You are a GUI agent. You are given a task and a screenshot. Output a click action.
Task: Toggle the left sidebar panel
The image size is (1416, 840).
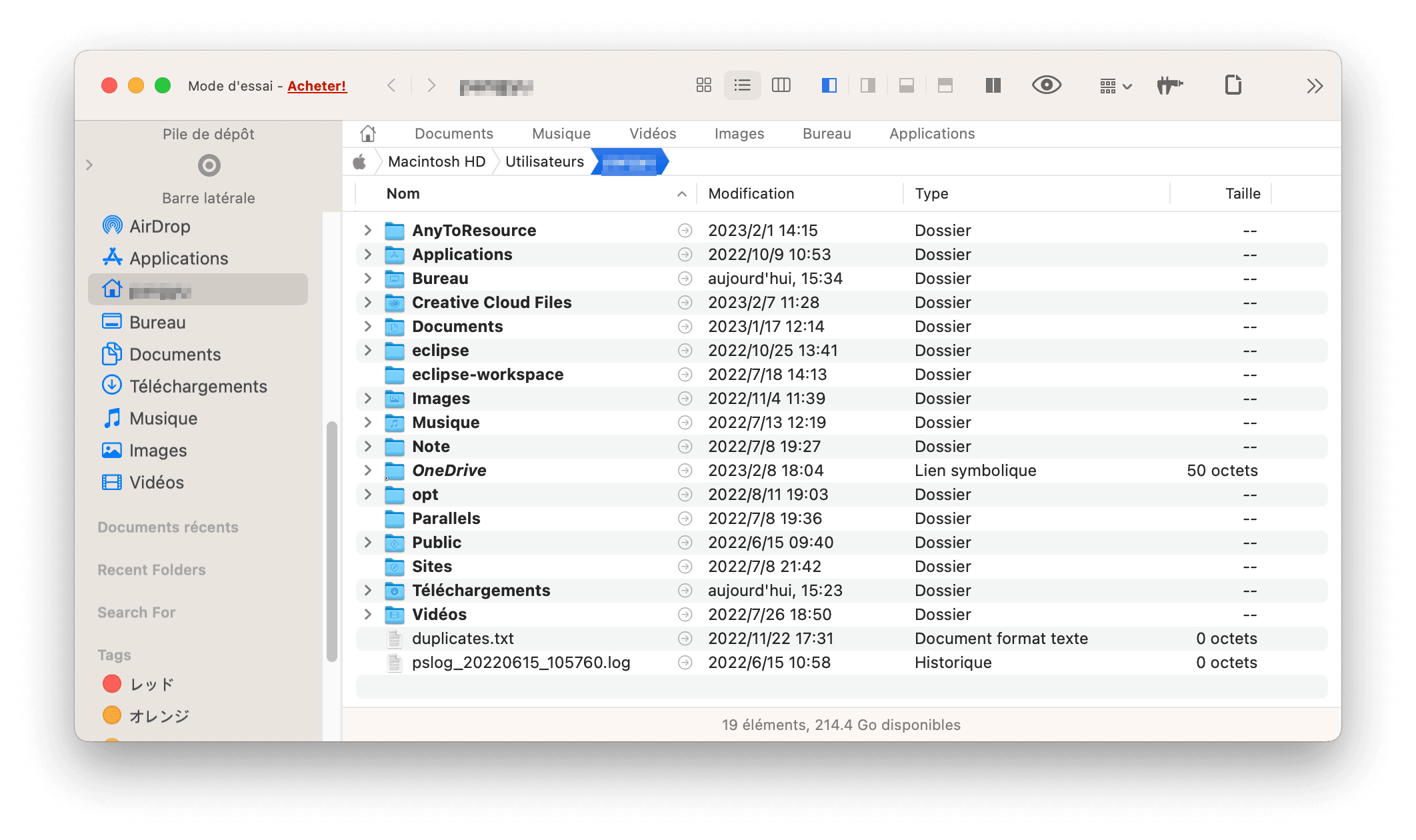[829, 85]
